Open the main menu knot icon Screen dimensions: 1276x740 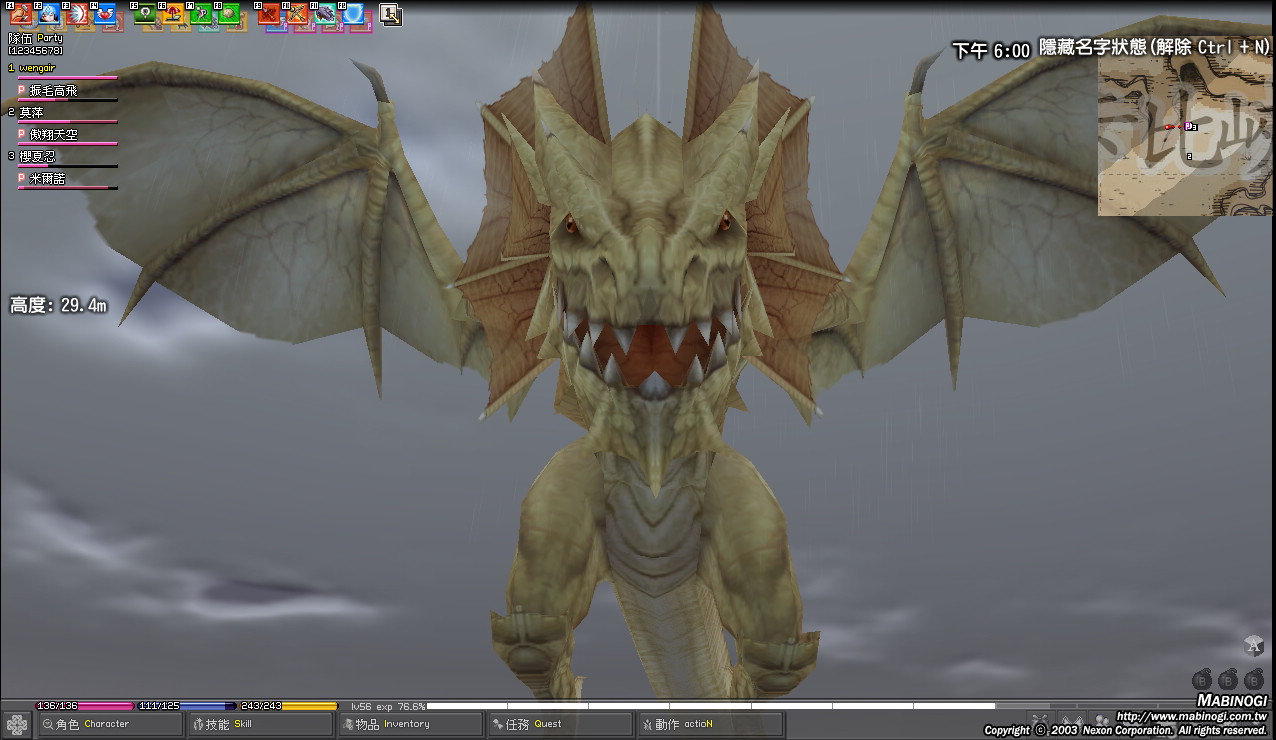[17, 725]
